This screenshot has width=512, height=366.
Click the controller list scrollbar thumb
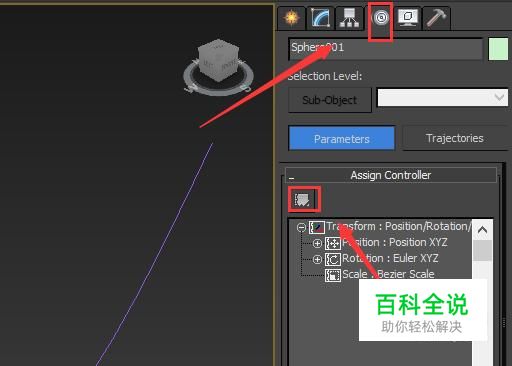[482, 250]
